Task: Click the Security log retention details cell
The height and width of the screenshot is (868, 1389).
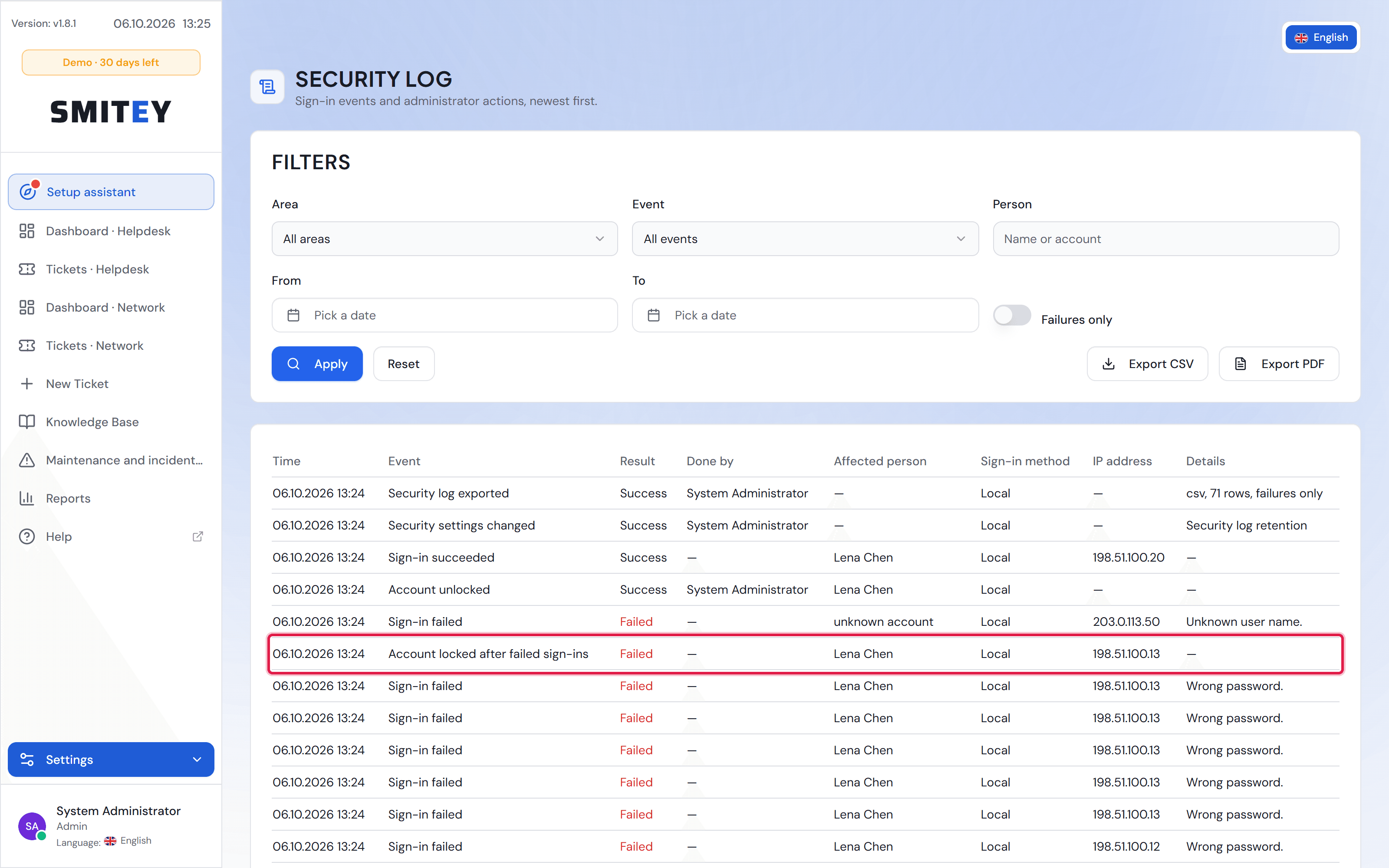Action: point(1246,525)
